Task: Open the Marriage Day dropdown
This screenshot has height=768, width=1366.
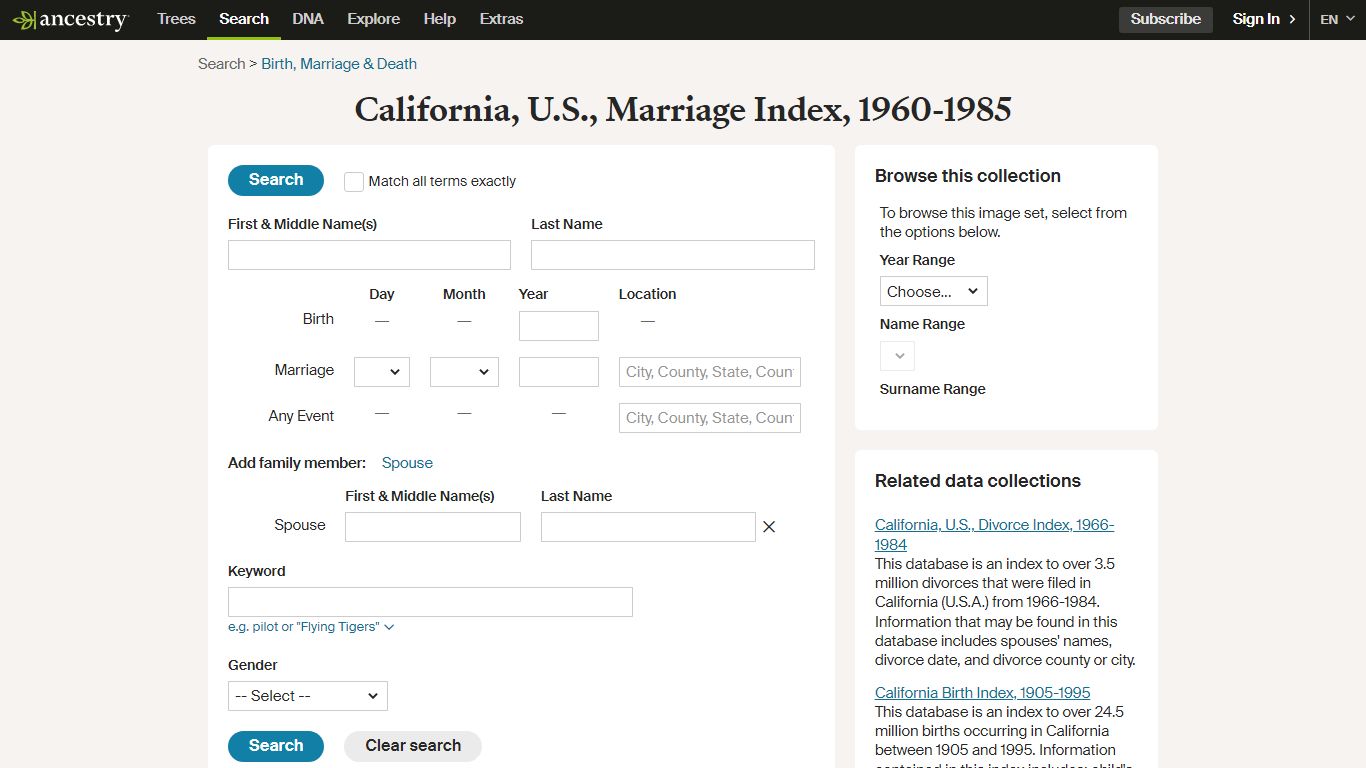Action: 382,372
